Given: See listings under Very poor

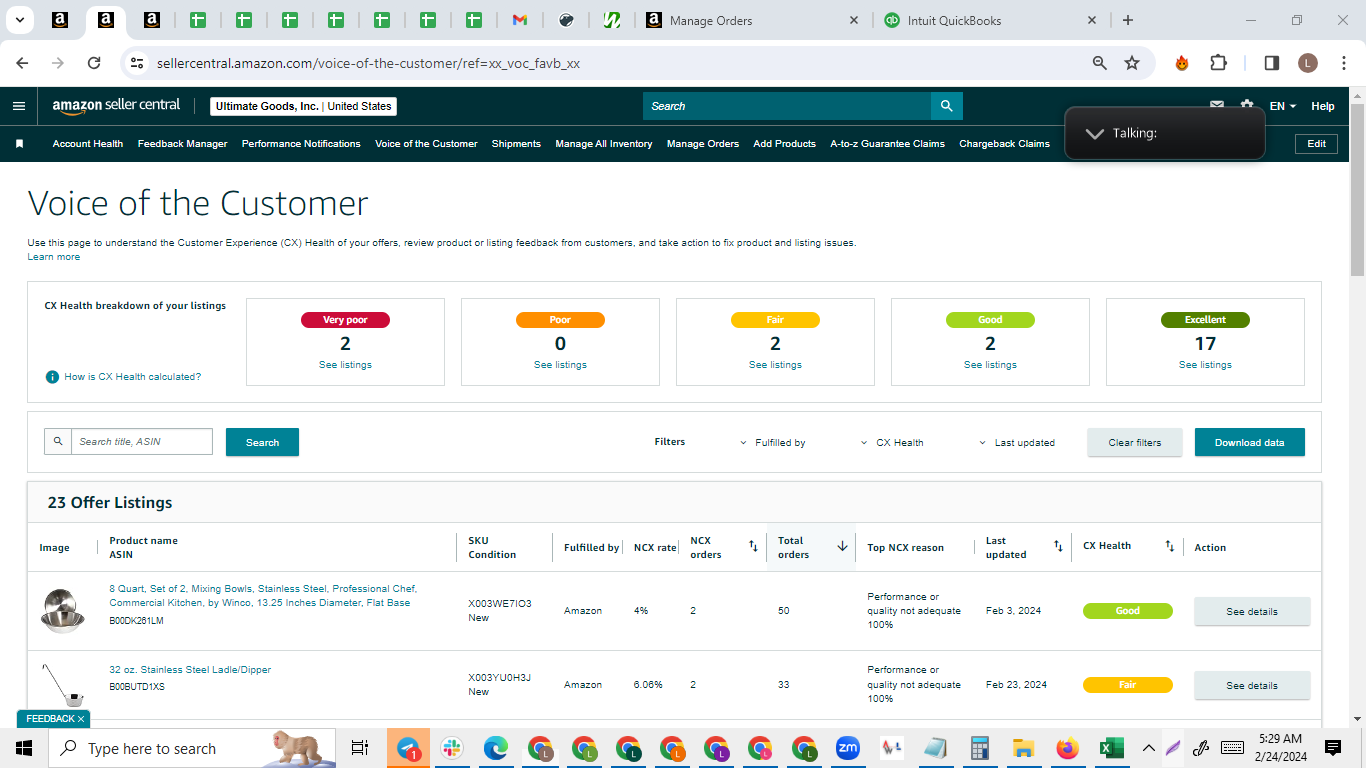Looking at the screenshot, I should [x=345, y=365].
